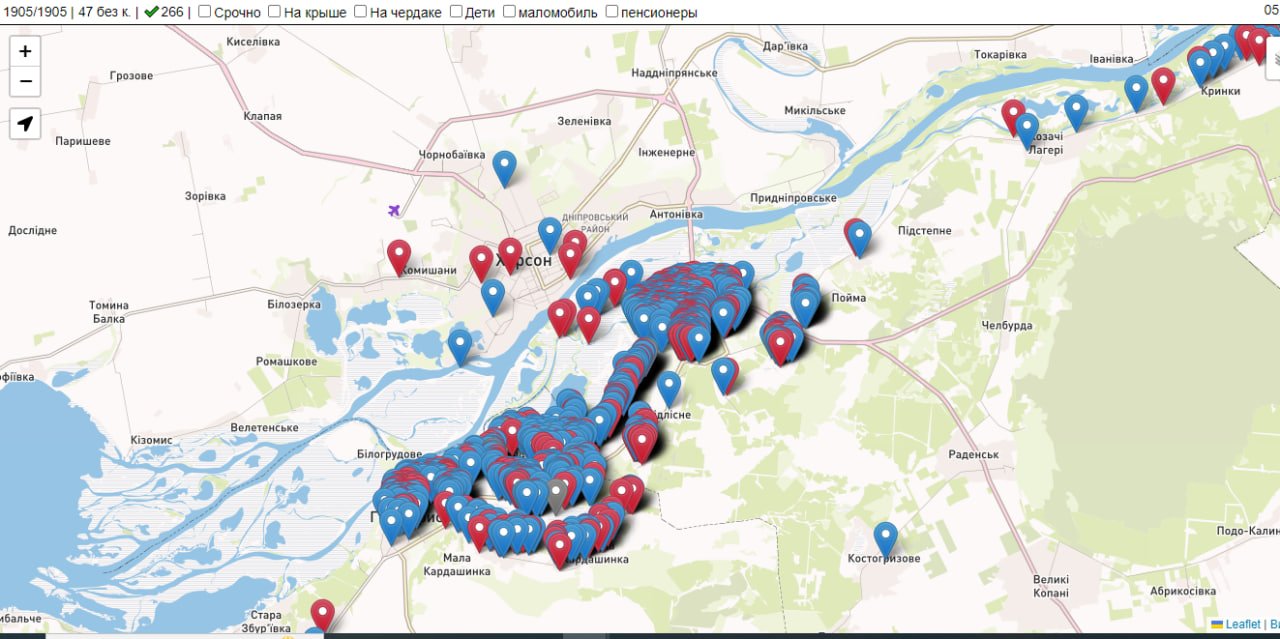Zoom in with the plus button
Image resolution: width=1280 pixels, height=639 pixels.
[x=25, y=51]
